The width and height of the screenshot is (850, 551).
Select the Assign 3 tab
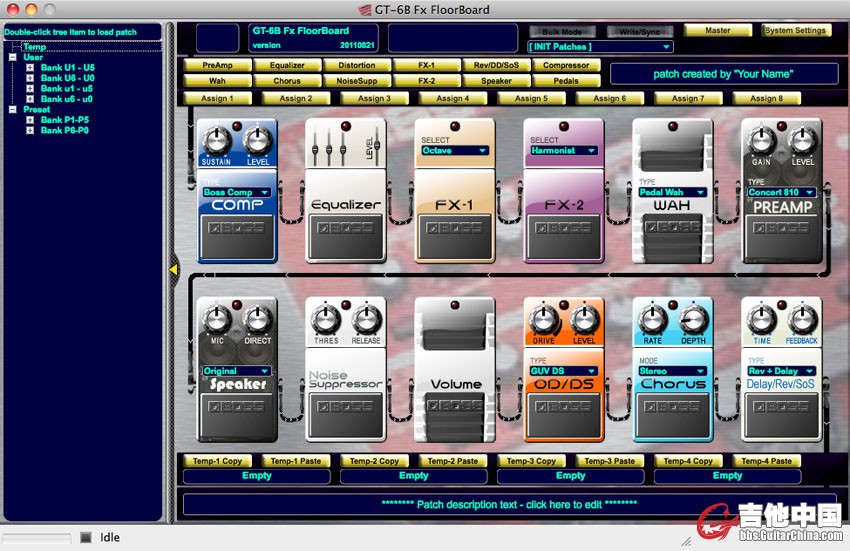[x=374, y=99]
